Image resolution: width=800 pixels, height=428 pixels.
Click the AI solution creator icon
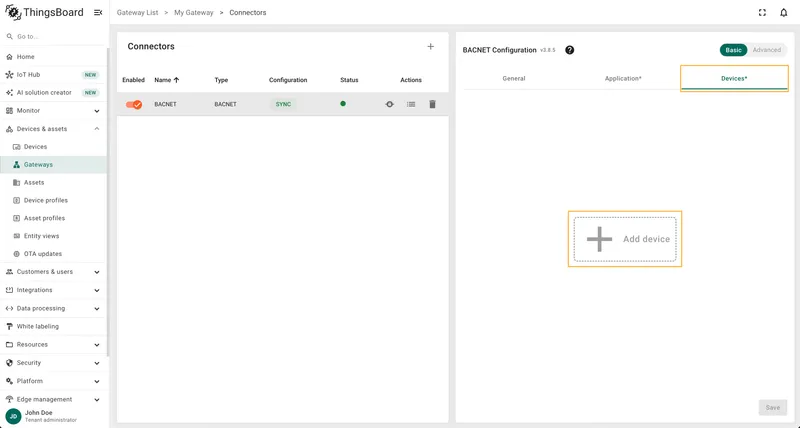pyautogui.click(x=9, y=93)
